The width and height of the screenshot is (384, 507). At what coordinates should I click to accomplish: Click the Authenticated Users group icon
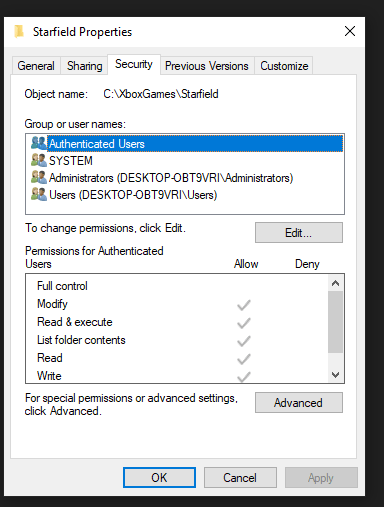pyautogui.click(x=39, y=143)
